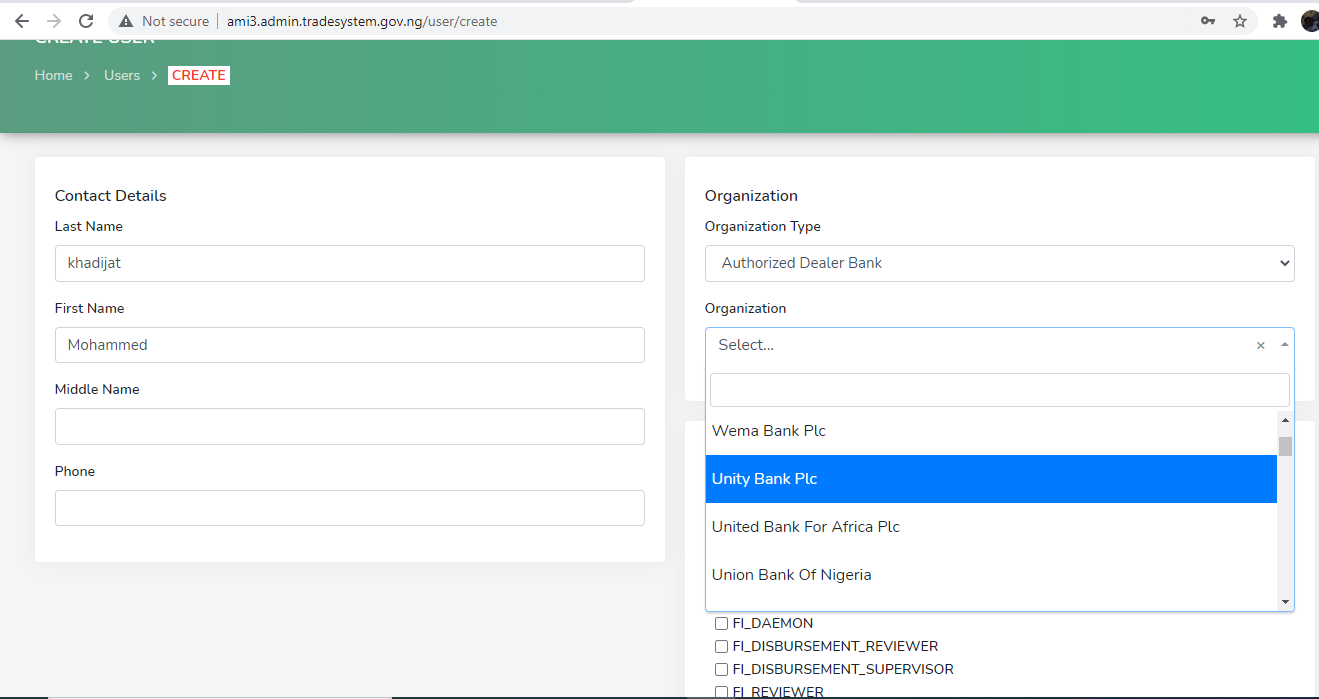Click the CREATE breadcrumb
This screenshot has width=1319, height=699.
[199, 75]
